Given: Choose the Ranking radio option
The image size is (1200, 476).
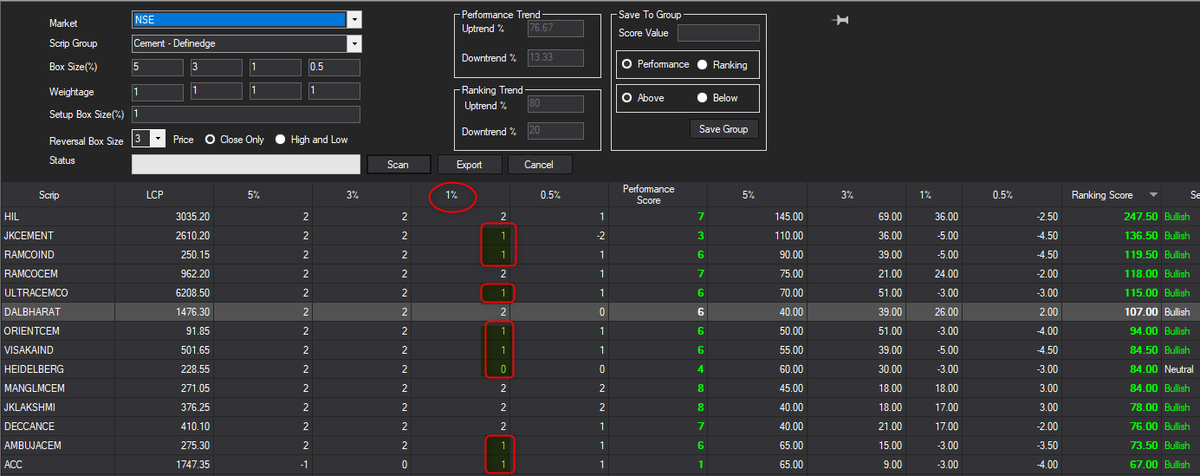Looking at the screenshot, I should (702, 64).
